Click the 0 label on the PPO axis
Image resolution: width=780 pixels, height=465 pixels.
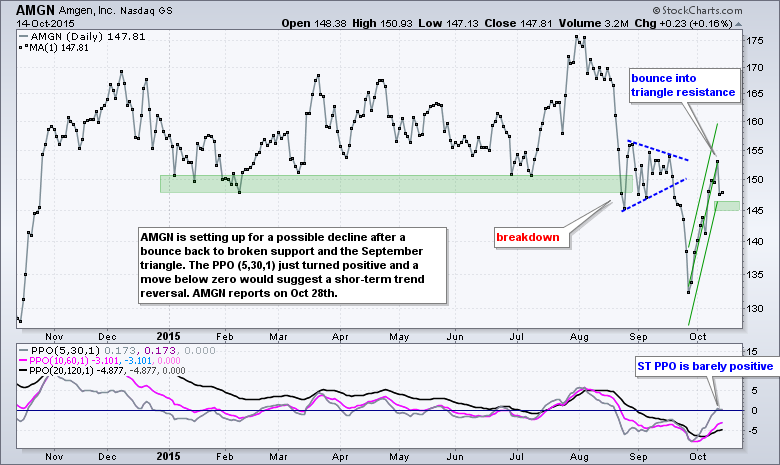[754, 410]
